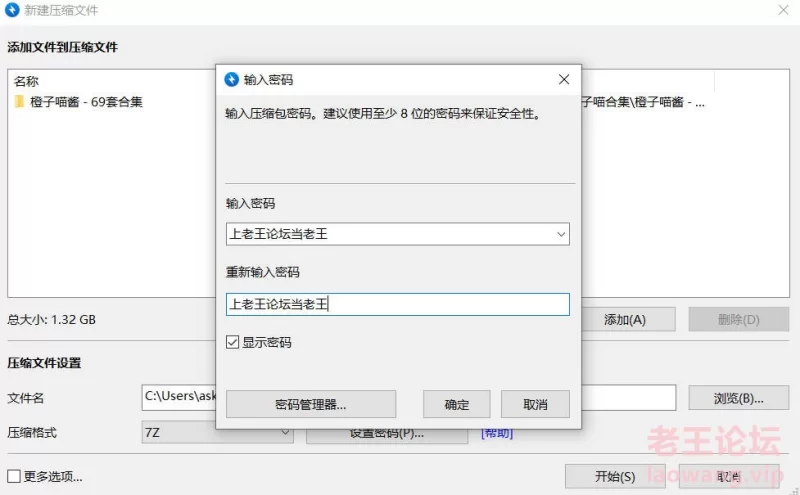This screenshot has height=495, width=800.
Task: Uncheck the 显示密码 checkbox
Action: (233, 343)
